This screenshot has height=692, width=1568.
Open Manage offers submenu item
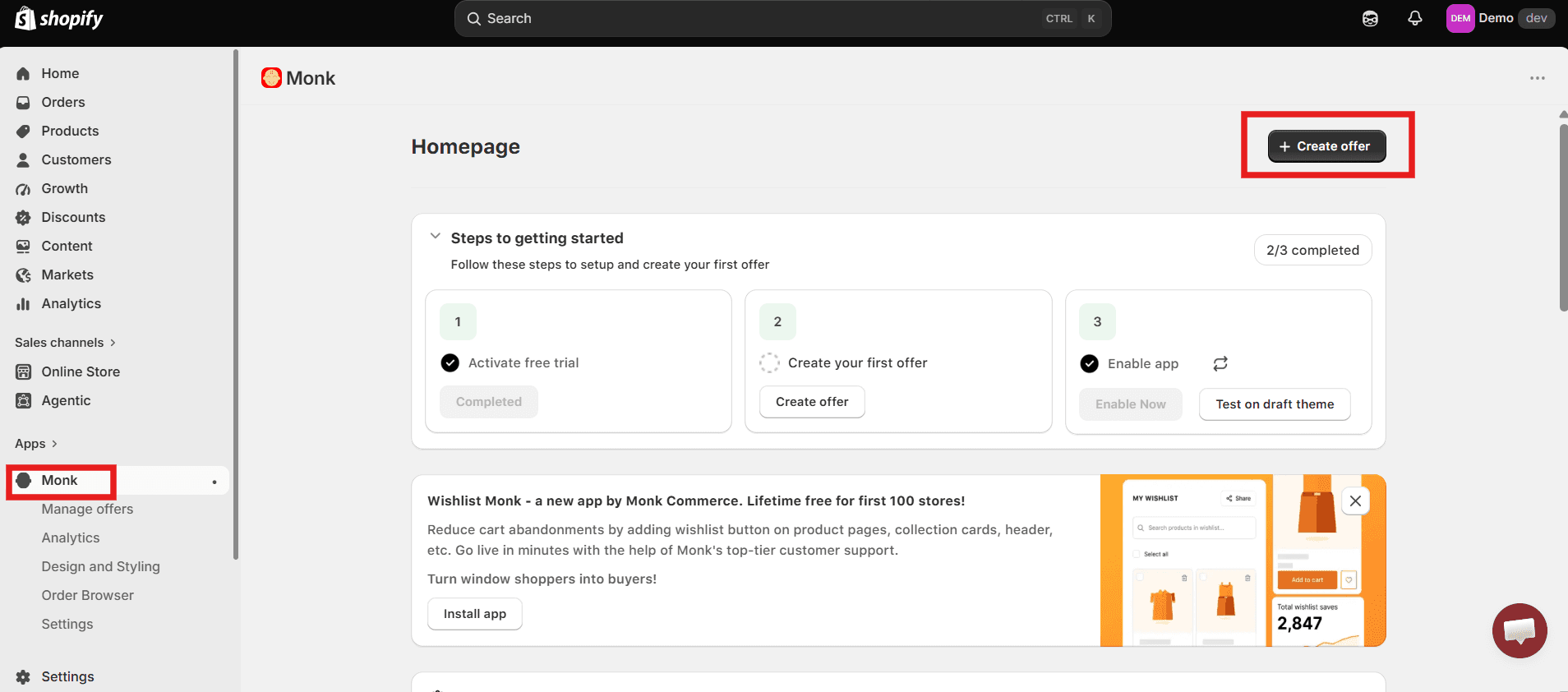[87, 509]
